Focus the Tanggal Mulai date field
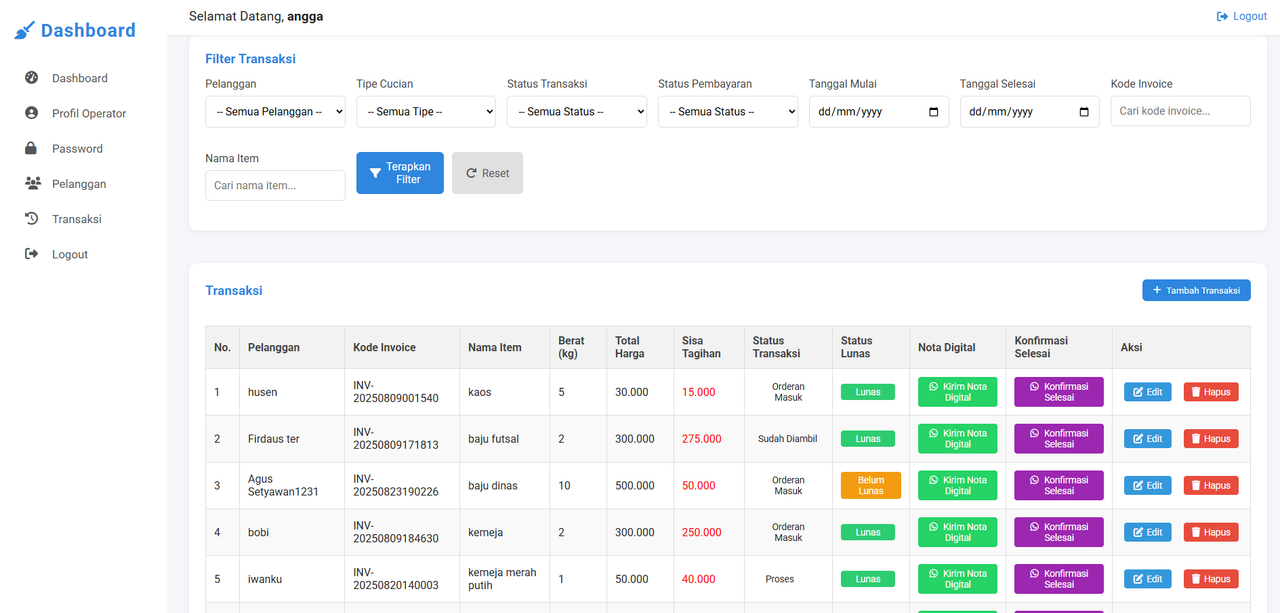Image resolution: width=1280 pixels, height=613 pixels. pyautogui.click(x=879, y=112)
